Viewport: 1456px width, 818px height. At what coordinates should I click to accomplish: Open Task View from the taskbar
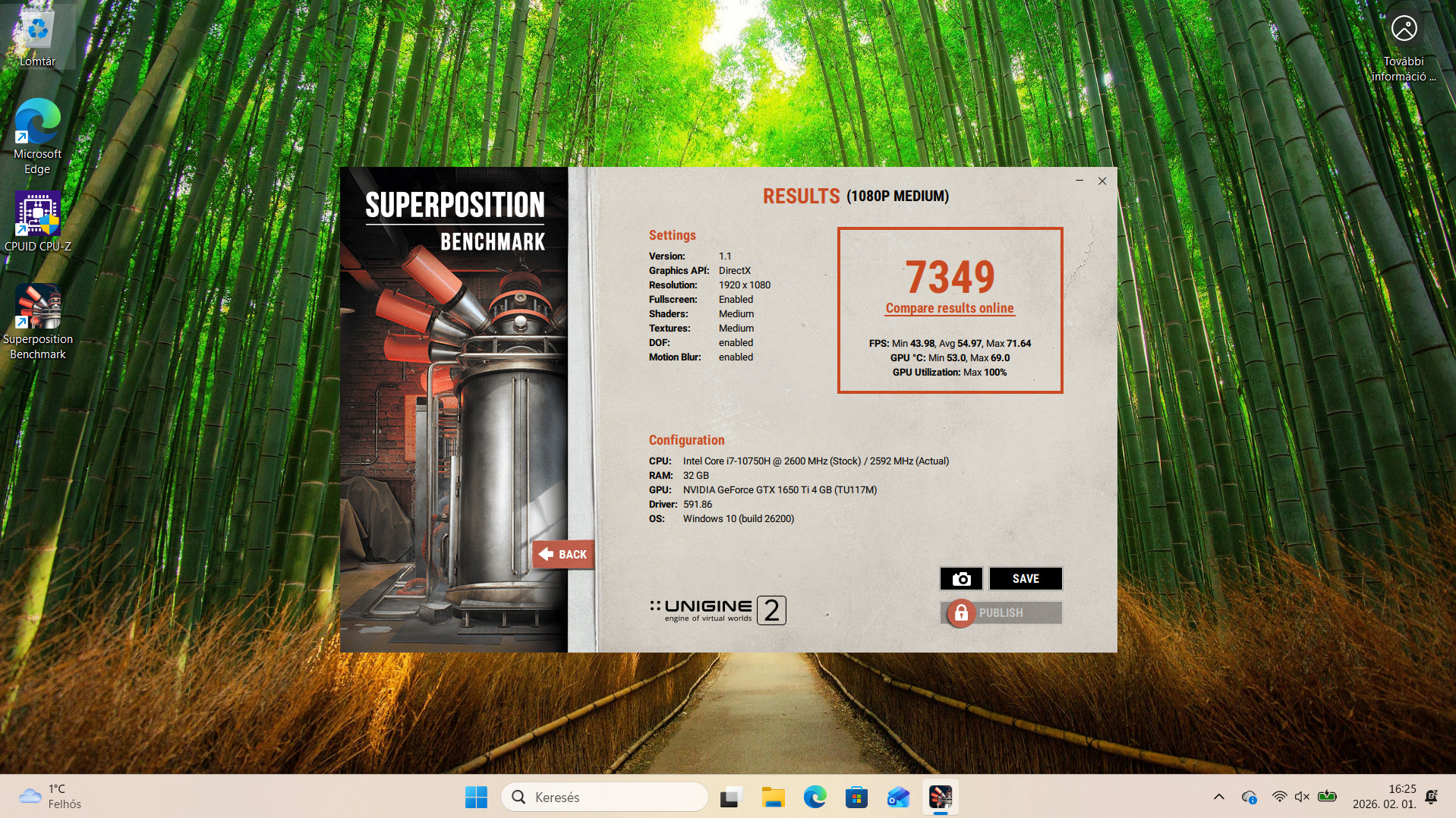point(730,798)
